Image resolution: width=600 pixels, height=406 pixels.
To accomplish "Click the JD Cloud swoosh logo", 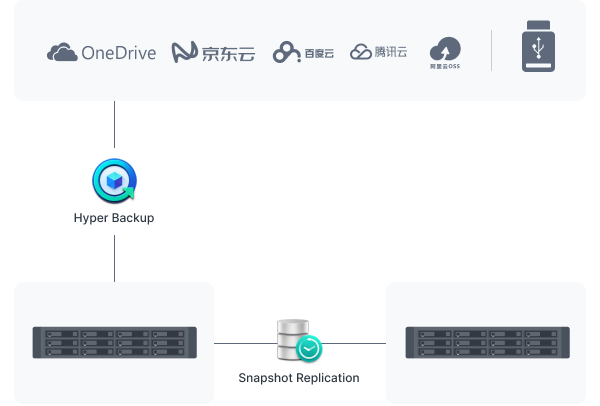I will pos(184,52).
